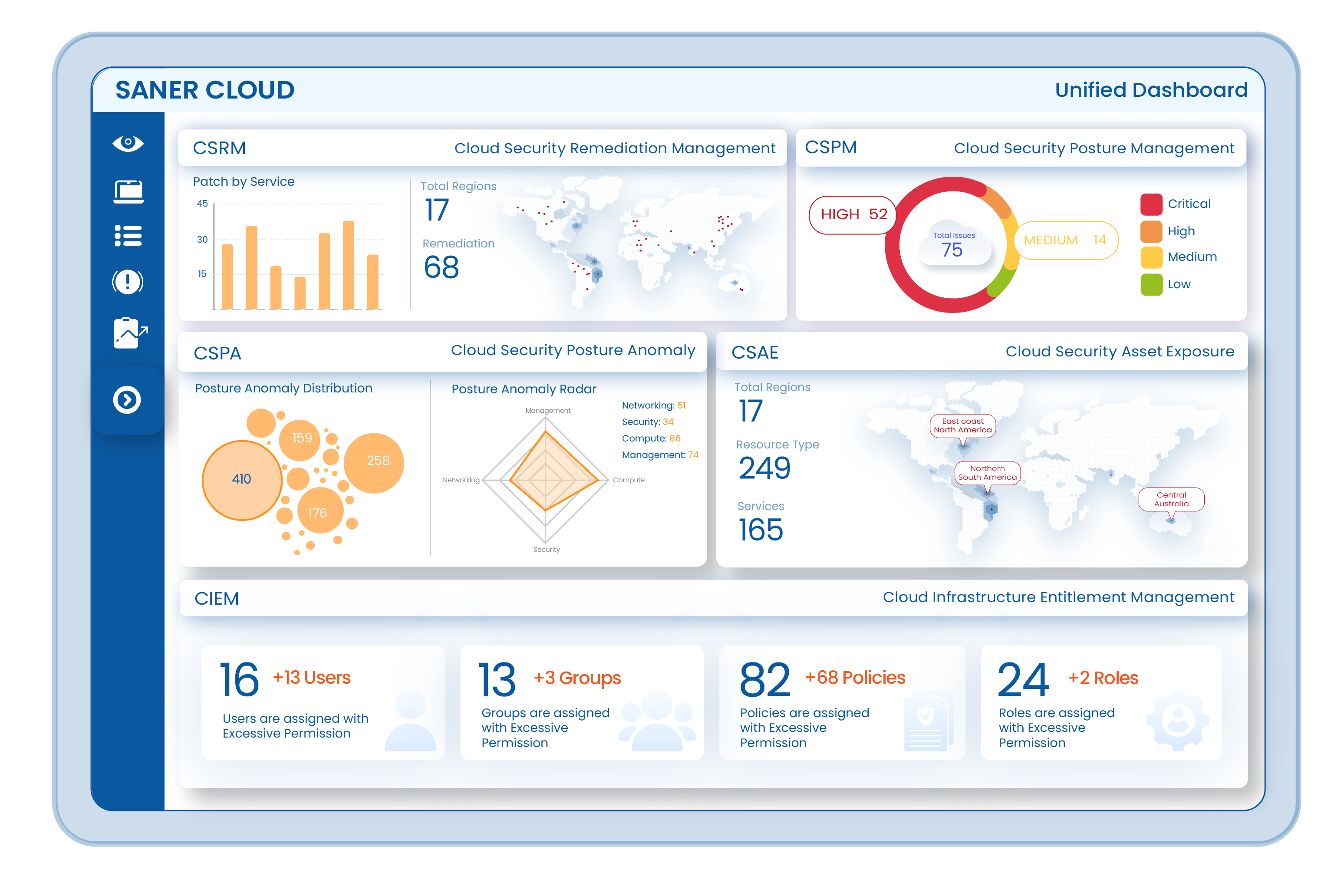Image resolution: width=1344 pixels, height=896 pixels.
Task: Click the Central Australia map pin
Action: pyautogui.click(x=1171, y=501)
